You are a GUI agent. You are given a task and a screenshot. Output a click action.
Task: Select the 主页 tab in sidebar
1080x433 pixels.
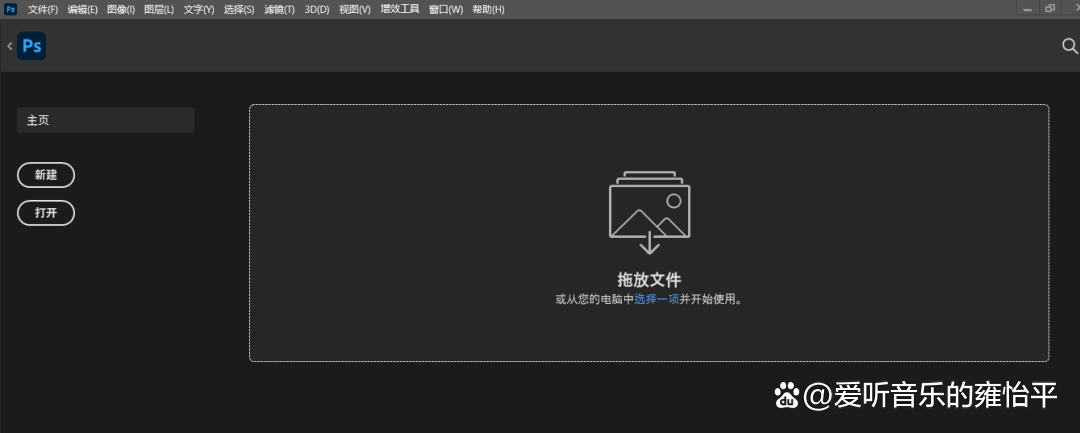click(105, 120)
